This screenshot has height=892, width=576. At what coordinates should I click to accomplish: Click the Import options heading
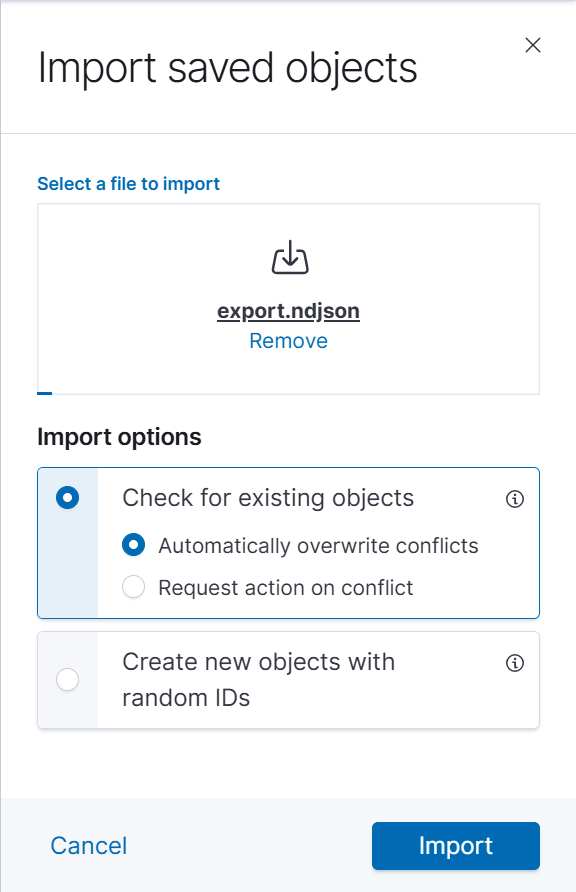tap(119, 437)
